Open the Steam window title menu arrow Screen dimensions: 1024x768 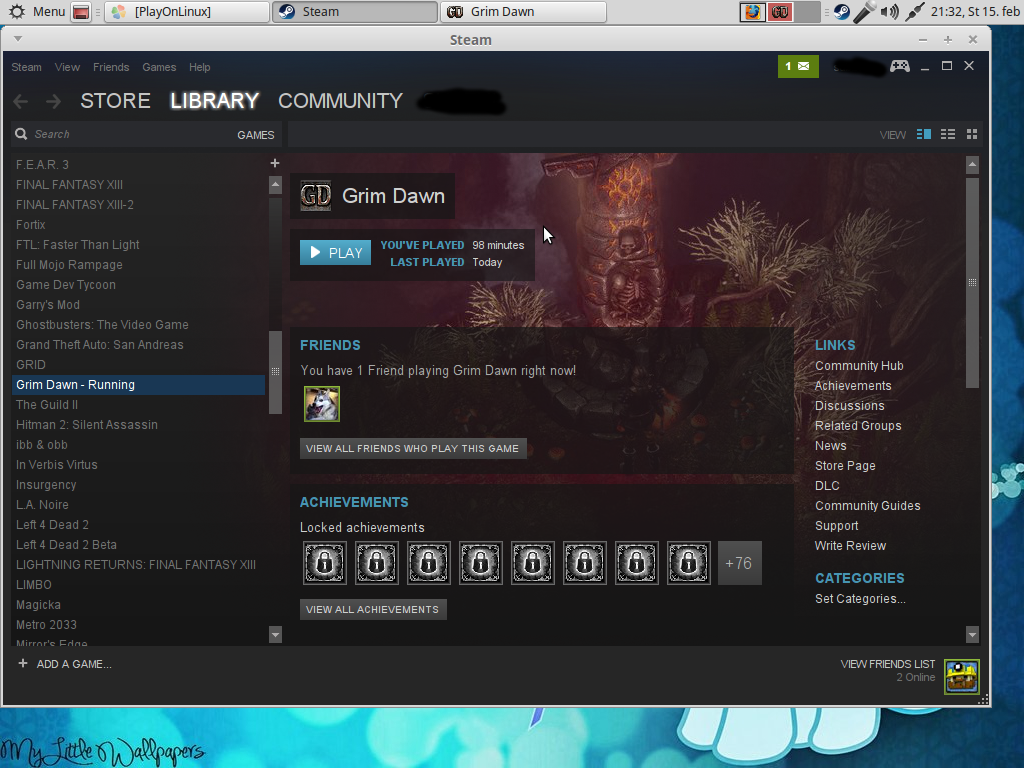coord(18,39)
